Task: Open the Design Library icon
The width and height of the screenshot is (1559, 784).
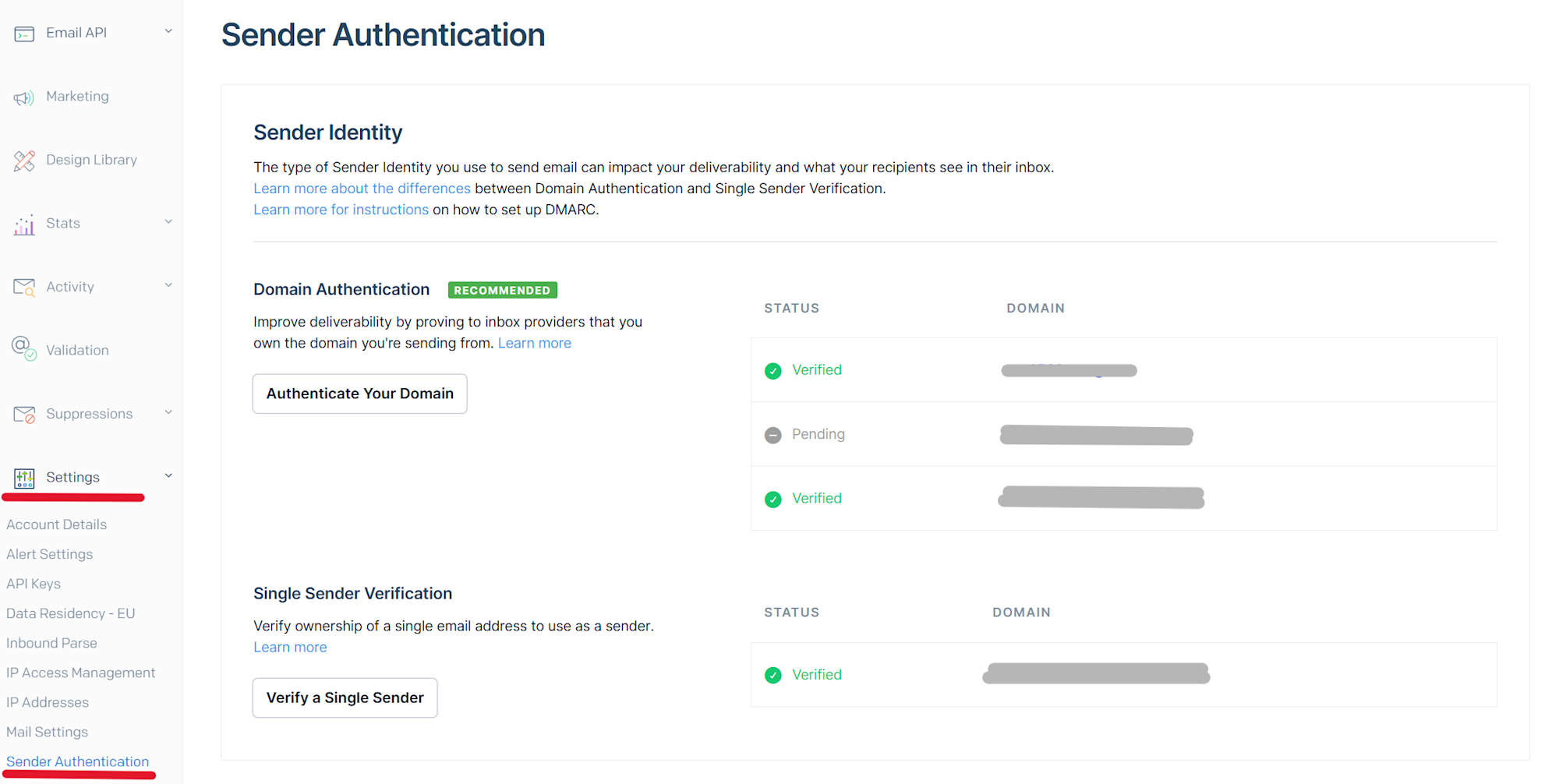Action: pos(24,161)
